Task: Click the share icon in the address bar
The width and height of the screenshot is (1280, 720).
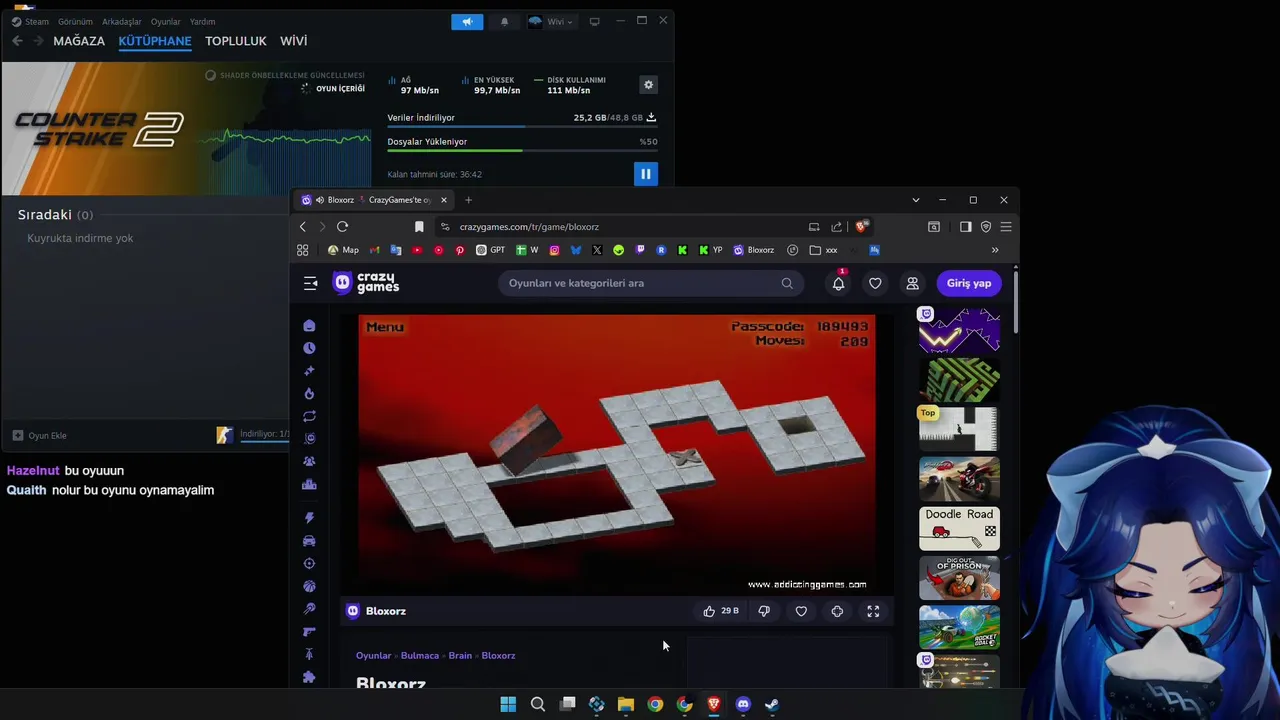Action: click(x=836, y=227)
